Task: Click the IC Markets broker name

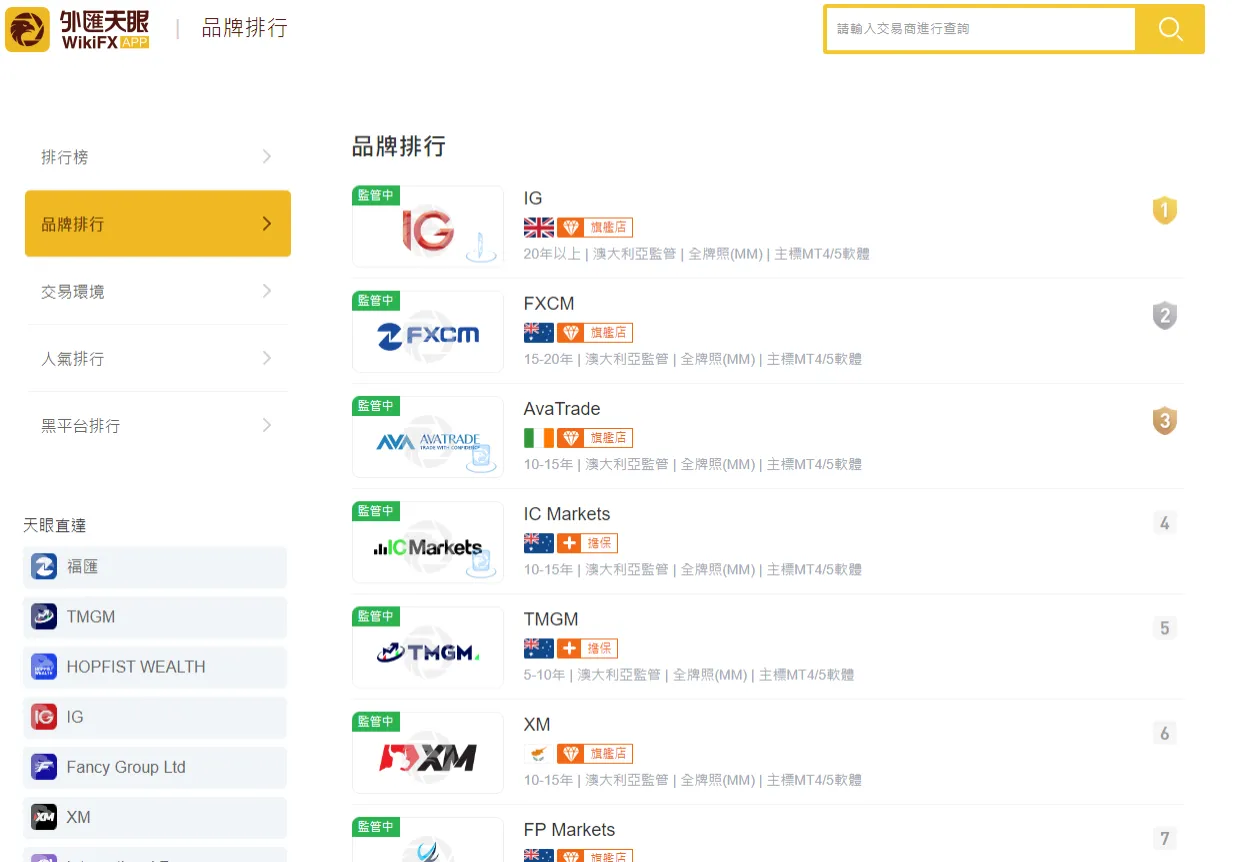Action: click(567, 514)
